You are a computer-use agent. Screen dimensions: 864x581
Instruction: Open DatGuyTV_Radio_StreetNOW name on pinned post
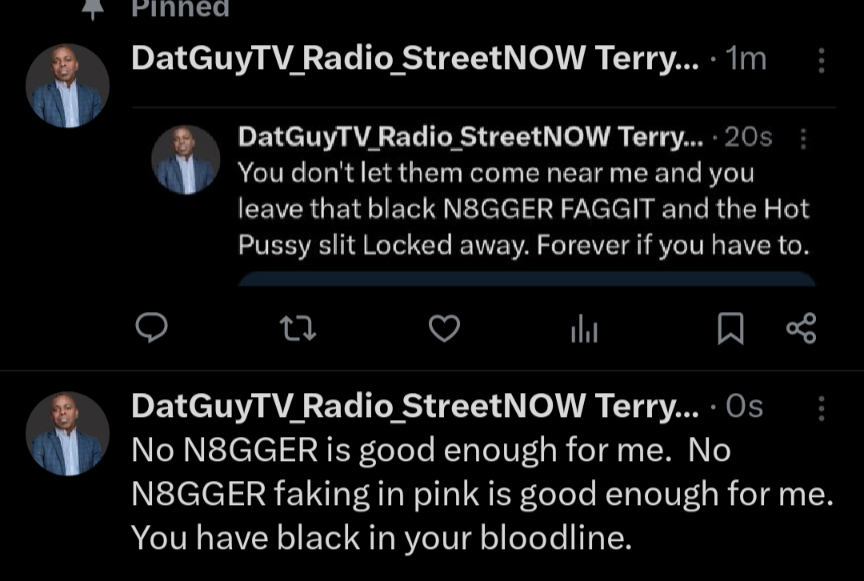click(415, 58)
